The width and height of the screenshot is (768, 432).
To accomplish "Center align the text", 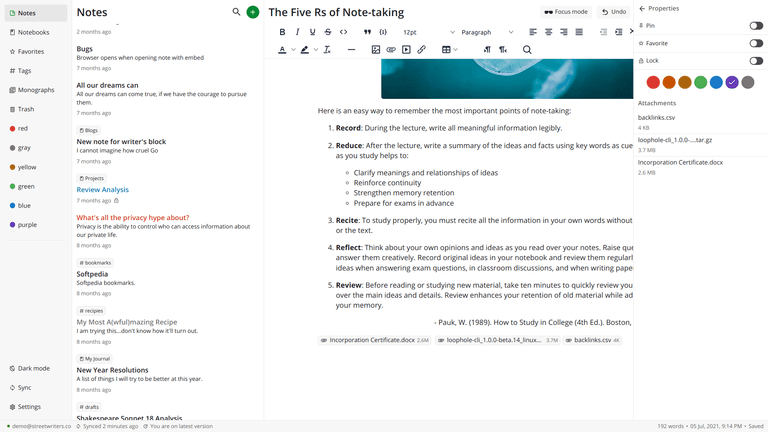I will click(x=548, y=32).
